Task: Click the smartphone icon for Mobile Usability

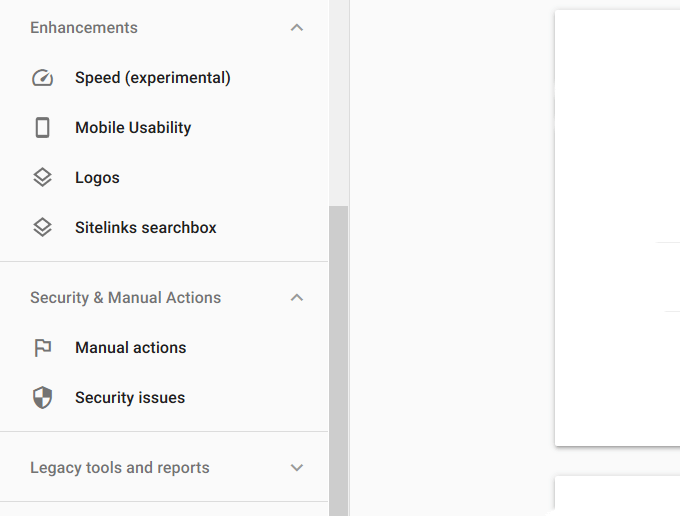Action: (x=42, y=128)
